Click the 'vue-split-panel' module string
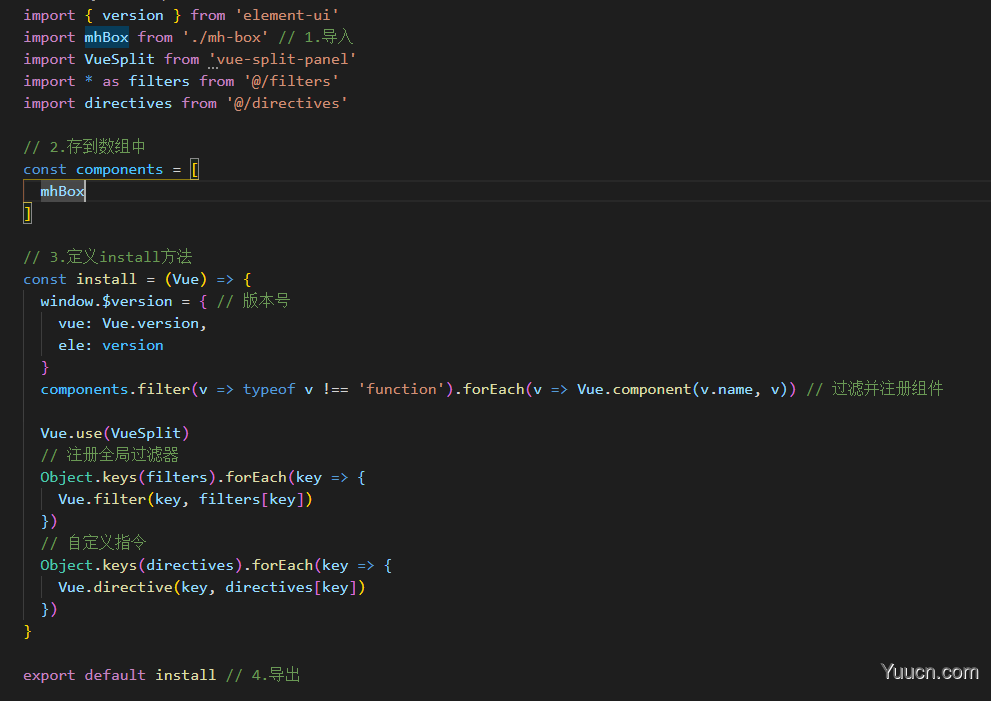Image resolution: width=991 pixels, height=701 pixels. [x=282, y=59]
